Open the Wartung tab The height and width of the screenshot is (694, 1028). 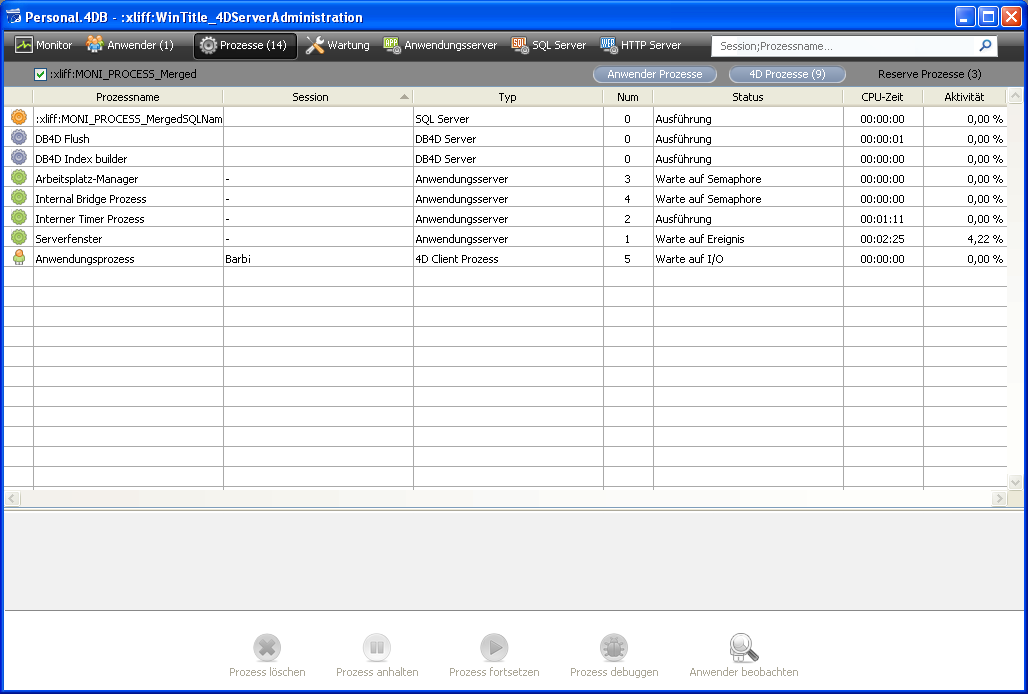(x=338, y=45)
